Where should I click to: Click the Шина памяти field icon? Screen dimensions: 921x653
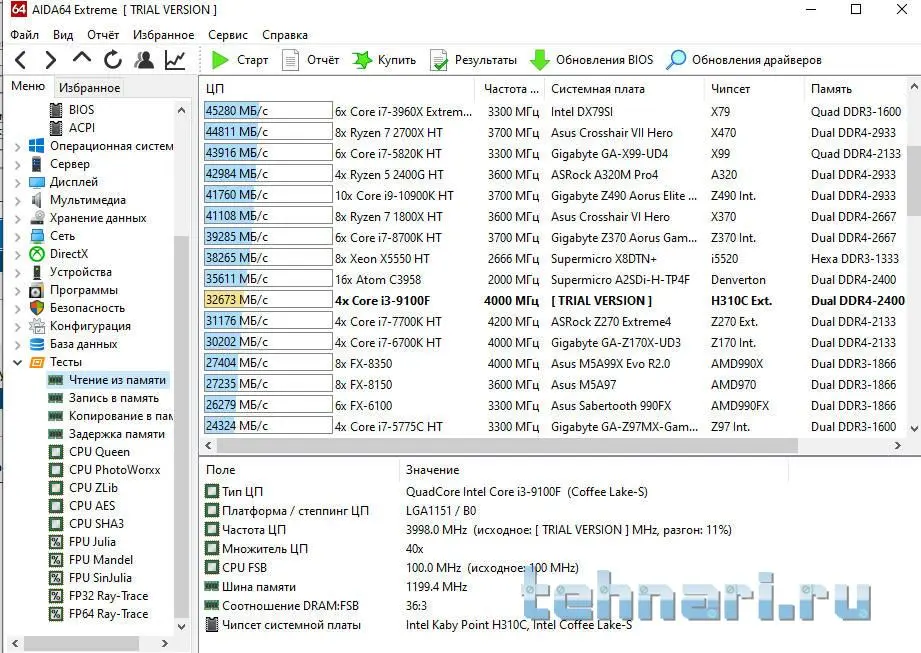tap(211, 586)
